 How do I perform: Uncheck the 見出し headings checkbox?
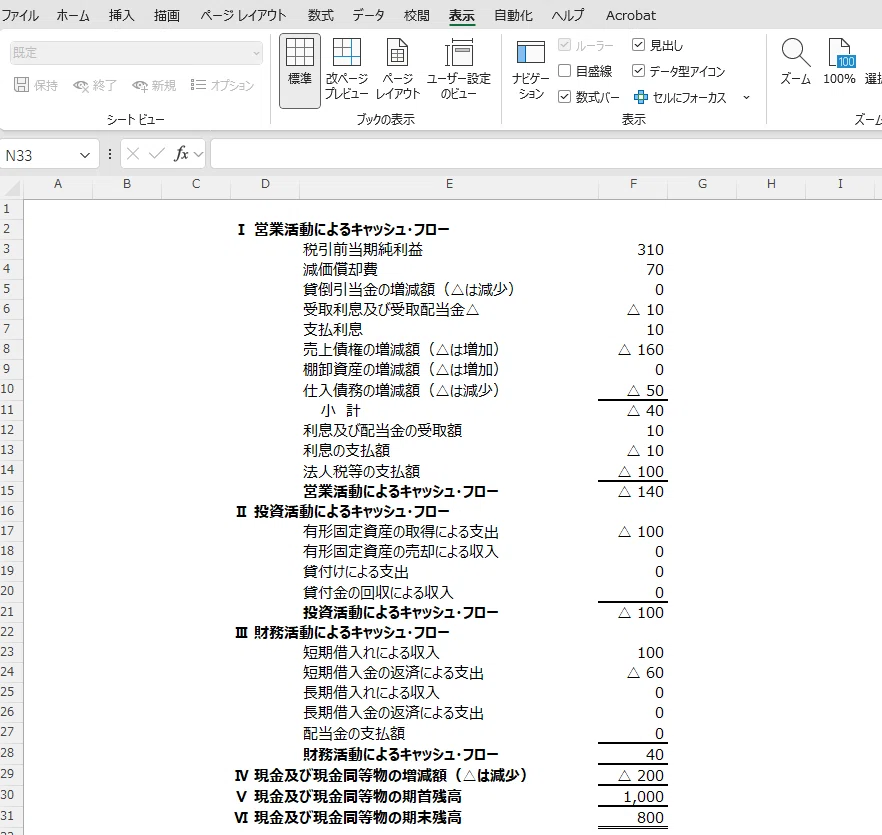tap(638, 44)
